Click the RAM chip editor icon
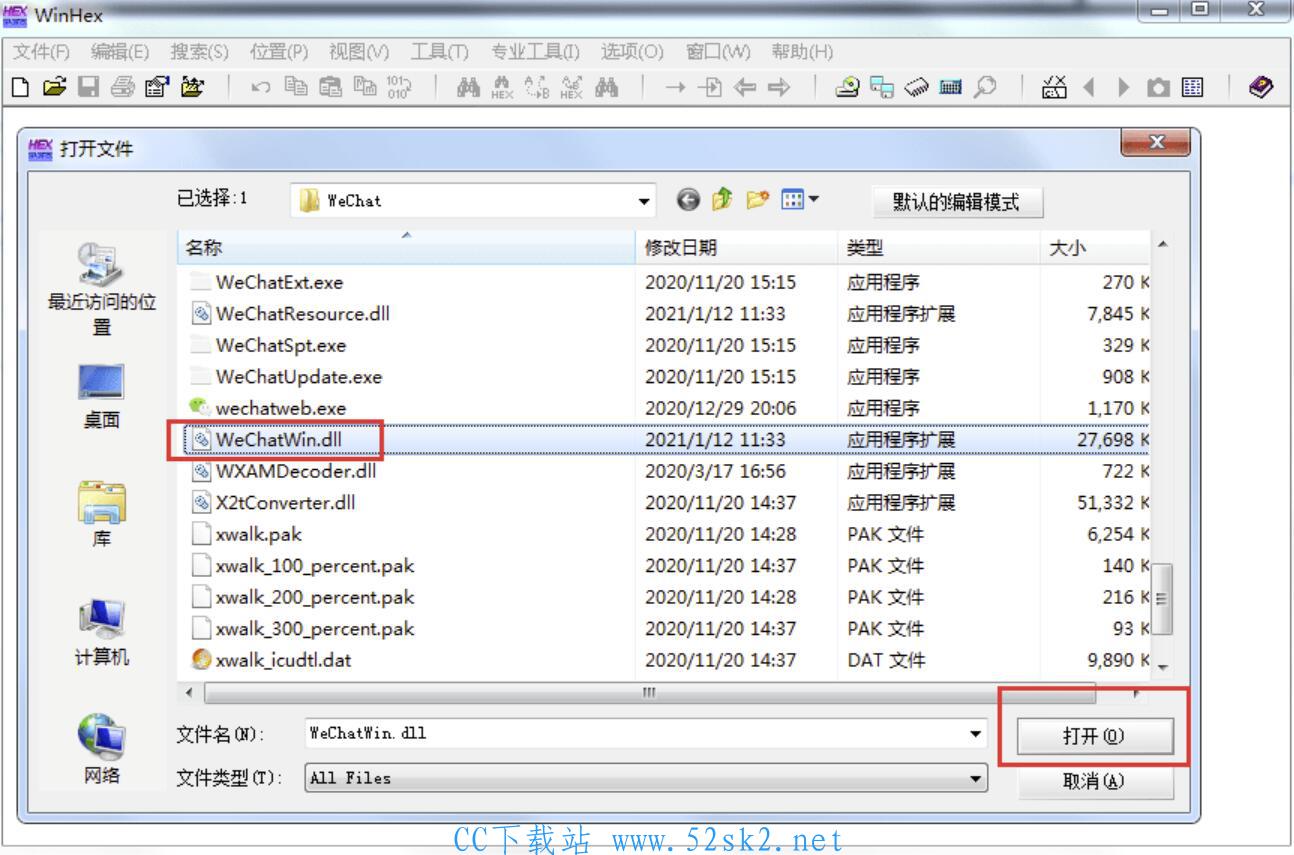 (916, 88)
